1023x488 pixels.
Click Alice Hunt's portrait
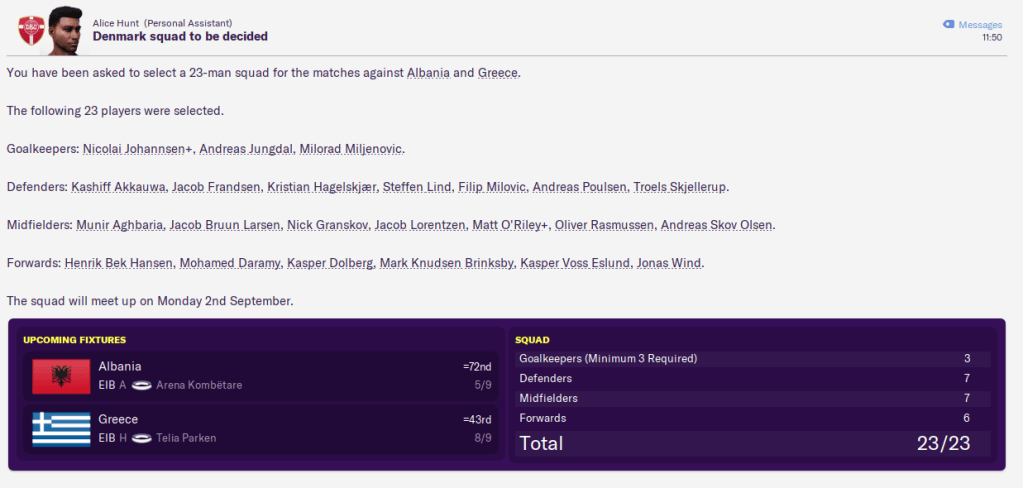point(65,29)
